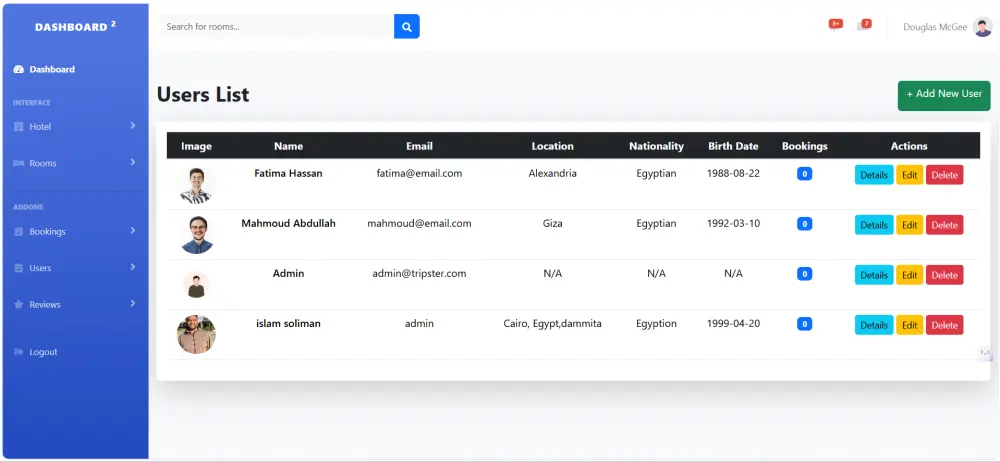Viewport: 1000px width, 462px height.
Task: Click the Hotel building icon in sidebar
Action: 19,127
